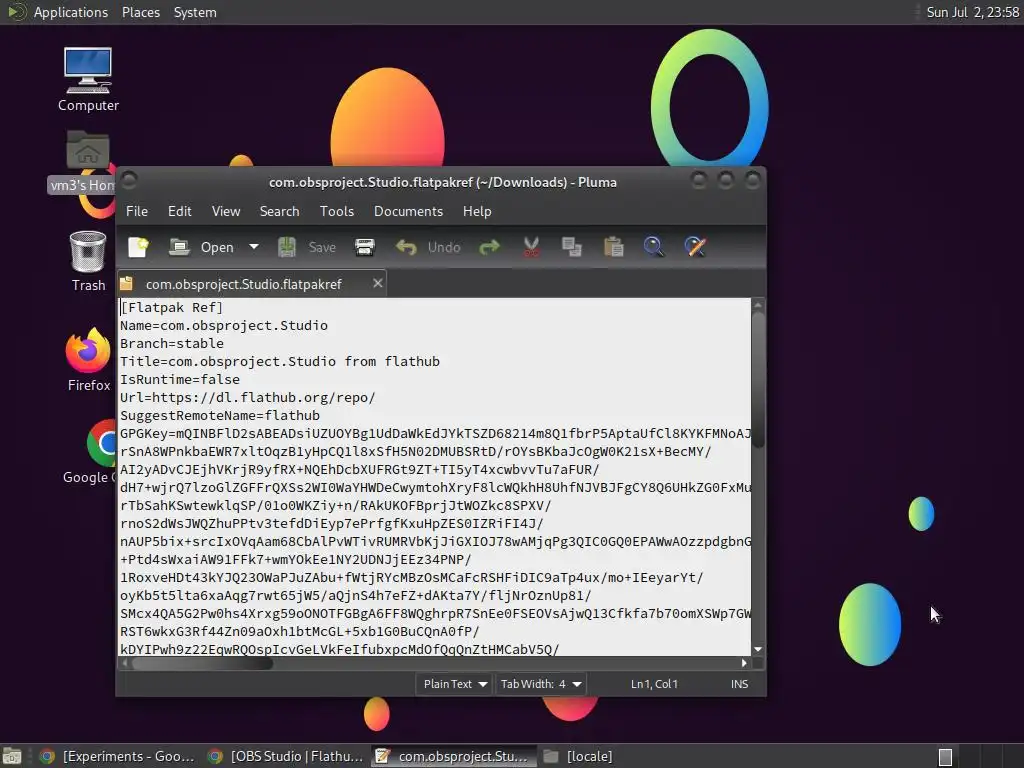Image resolution: width=1024 pixels, height=768 pixels.
Task: Switch to Experiments Google Chrome taskbar window
Action: (117, 756)
